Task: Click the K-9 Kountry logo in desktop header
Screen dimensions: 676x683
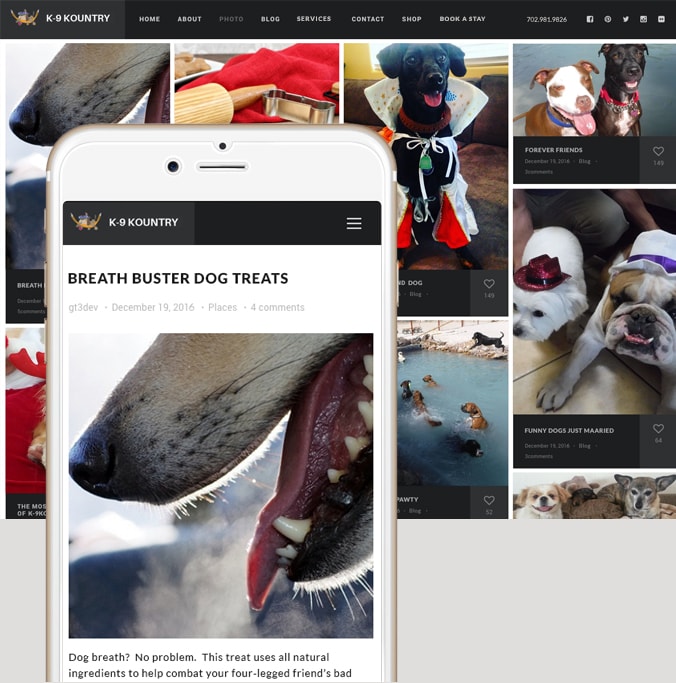Action: pos(61,18)
